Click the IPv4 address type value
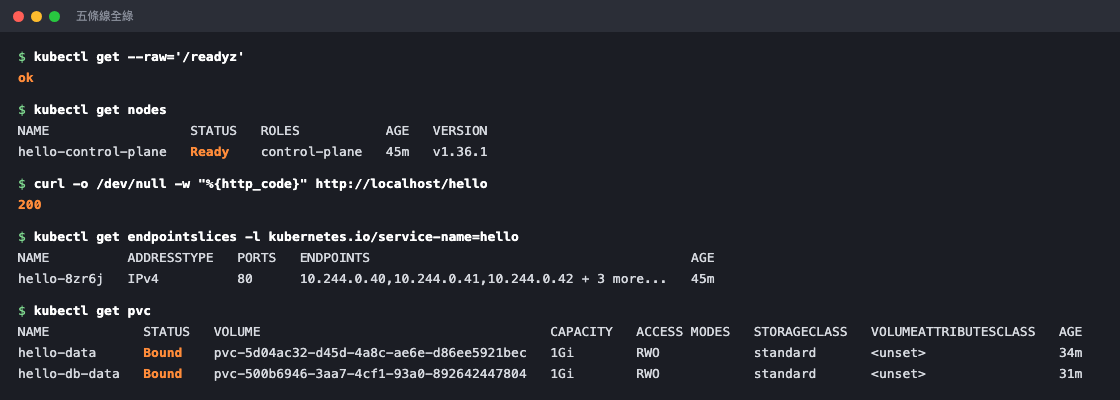1120x400 pixels. click(x=143, y=279)
